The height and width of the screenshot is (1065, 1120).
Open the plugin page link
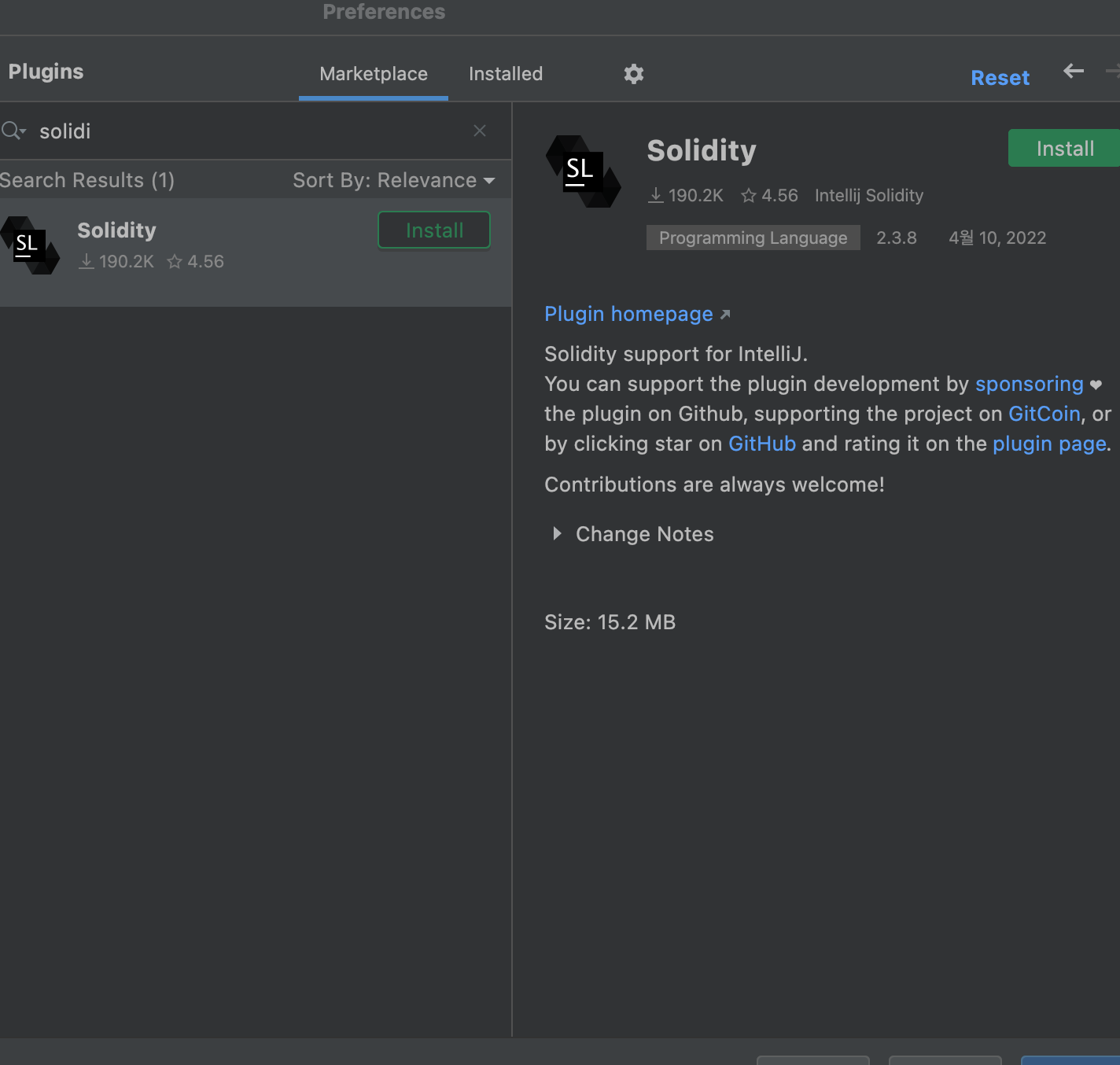[1049, 444]
